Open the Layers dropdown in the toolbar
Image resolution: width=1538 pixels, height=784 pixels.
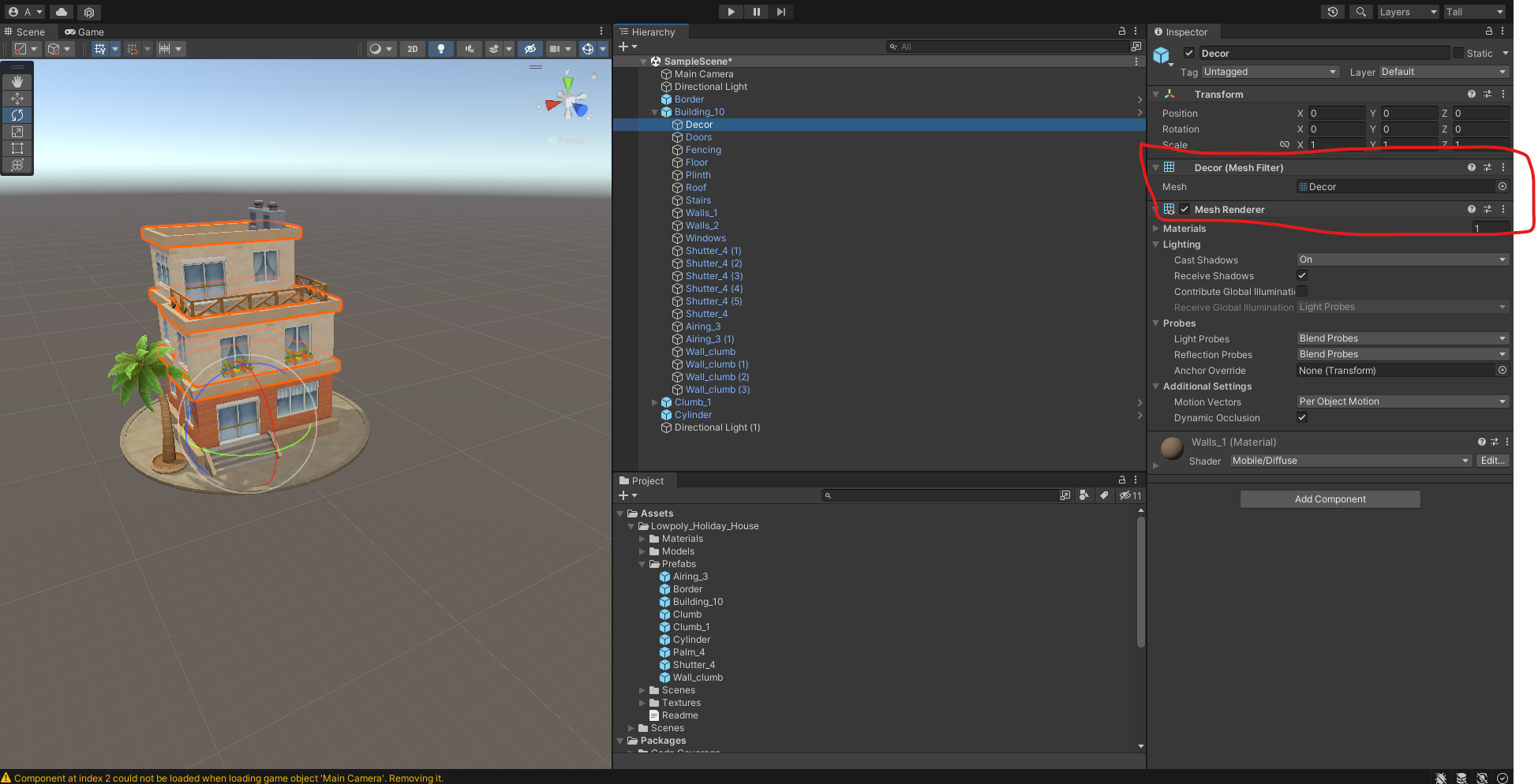point(1408,12)
